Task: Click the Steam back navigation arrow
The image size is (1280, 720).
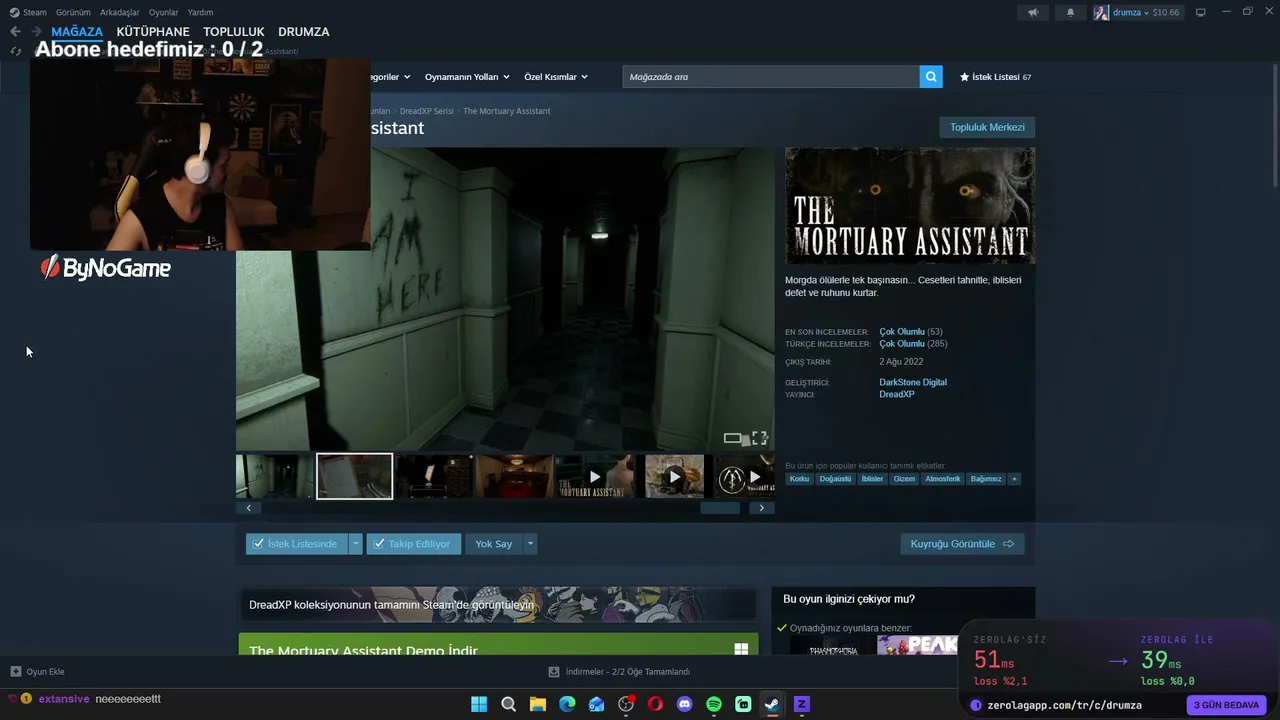Action: [x=15, y=32]
